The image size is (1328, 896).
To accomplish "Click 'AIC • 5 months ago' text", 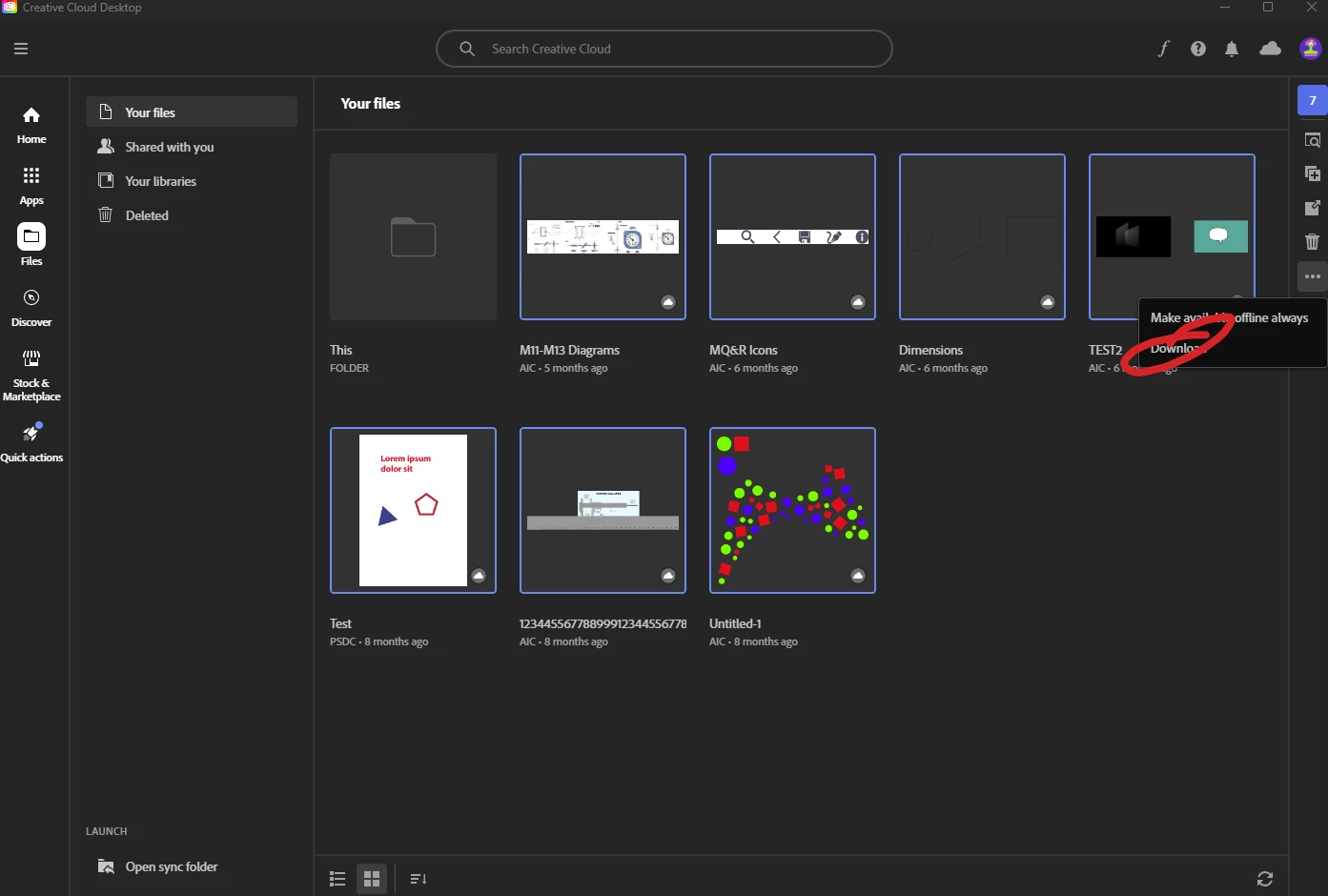I will point(563,368).
